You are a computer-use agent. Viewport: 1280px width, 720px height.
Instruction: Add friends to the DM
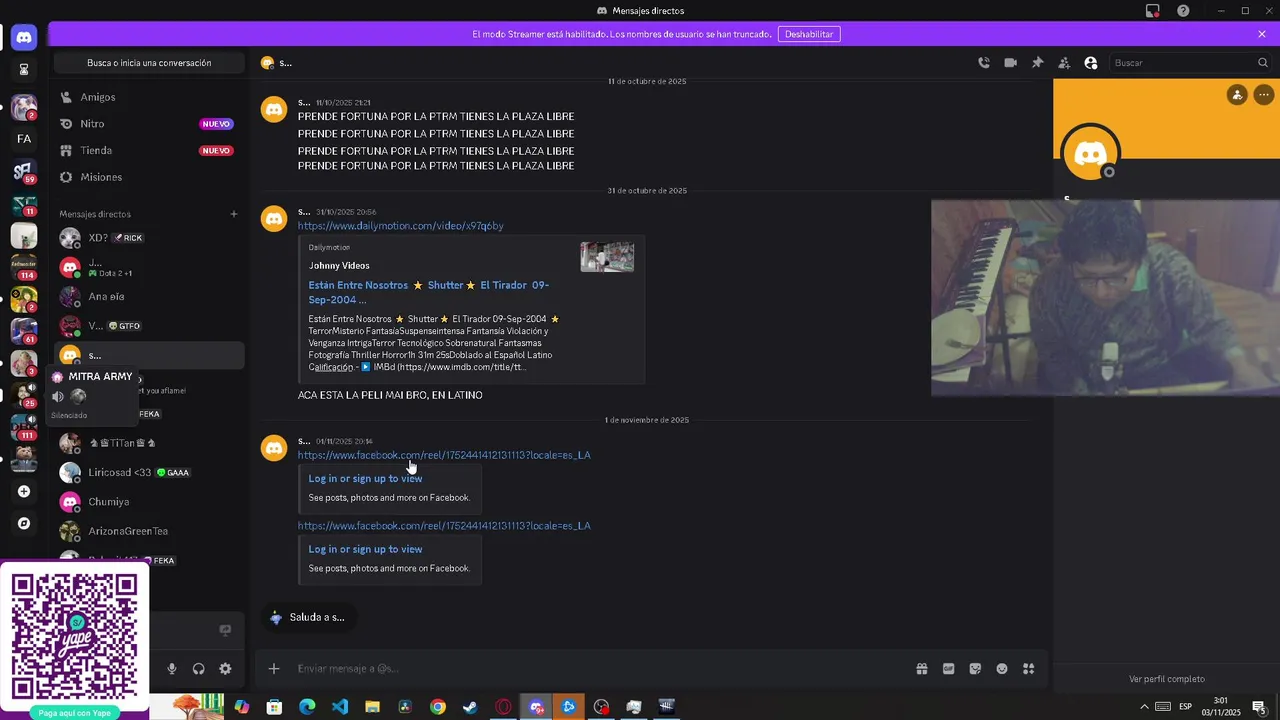pos(1064,63)
